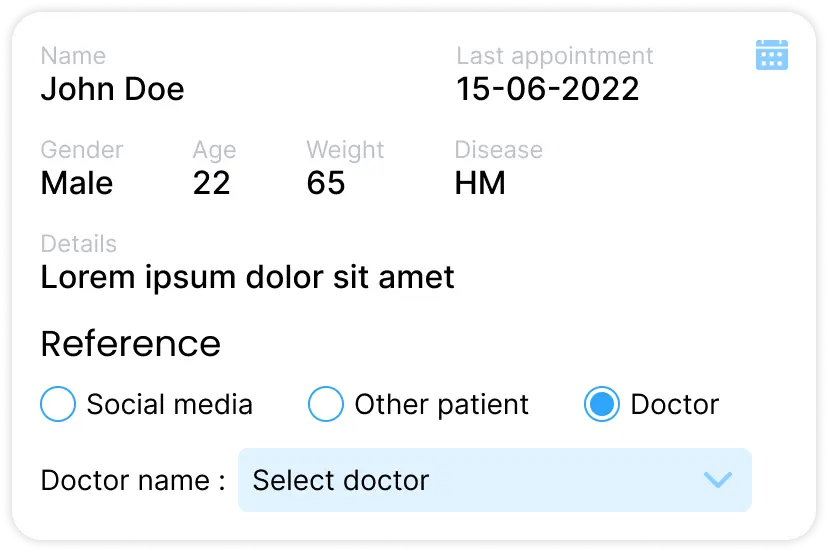The image size is (828, 552).
Task: Select the Social media radio button
Action: (58, 405)
